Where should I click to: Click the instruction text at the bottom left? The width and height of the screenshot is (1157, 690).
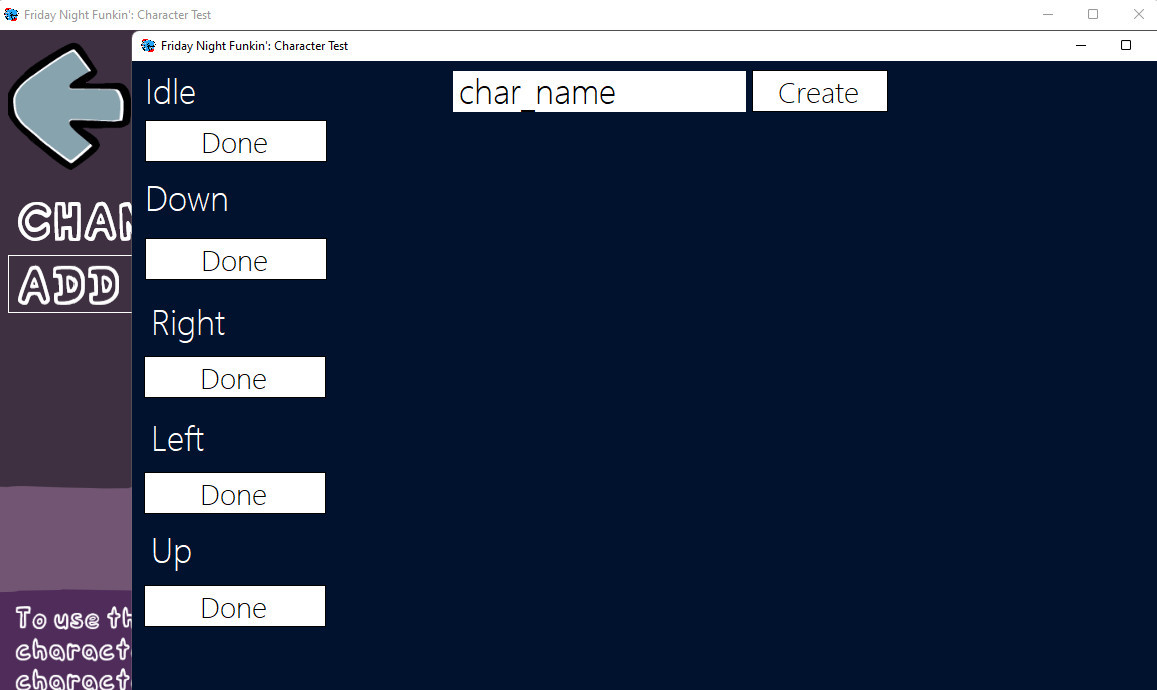pyautogui.click(x=65, y=648)
